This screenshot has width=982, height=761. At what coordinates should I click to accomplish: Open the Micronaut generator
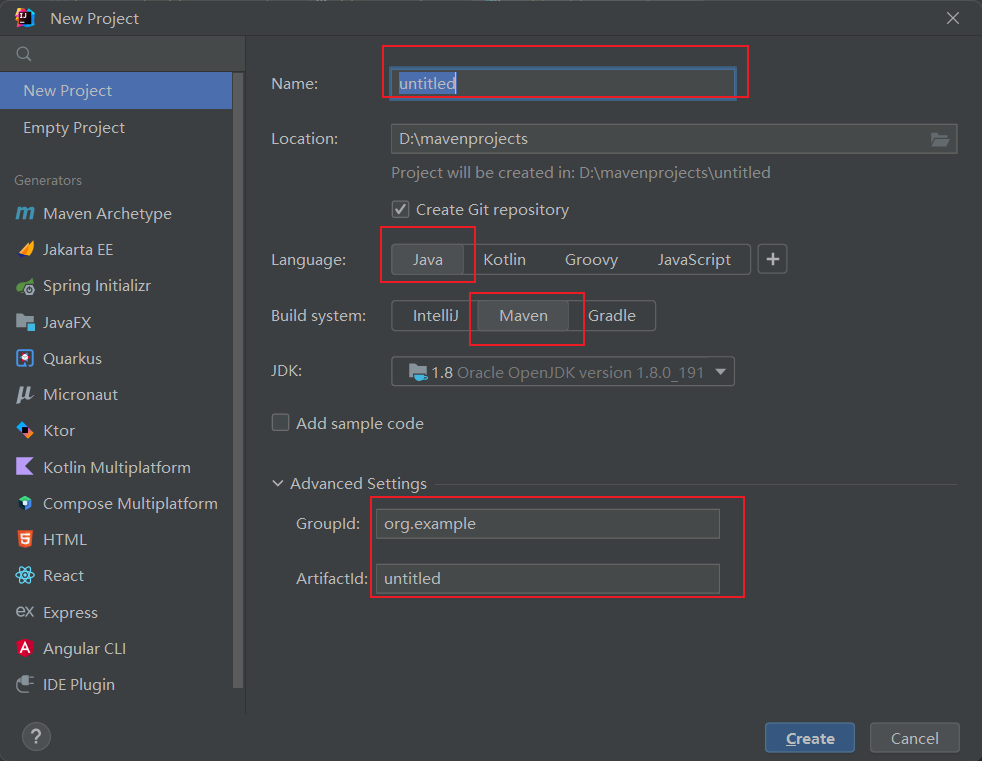click(80, 395)
